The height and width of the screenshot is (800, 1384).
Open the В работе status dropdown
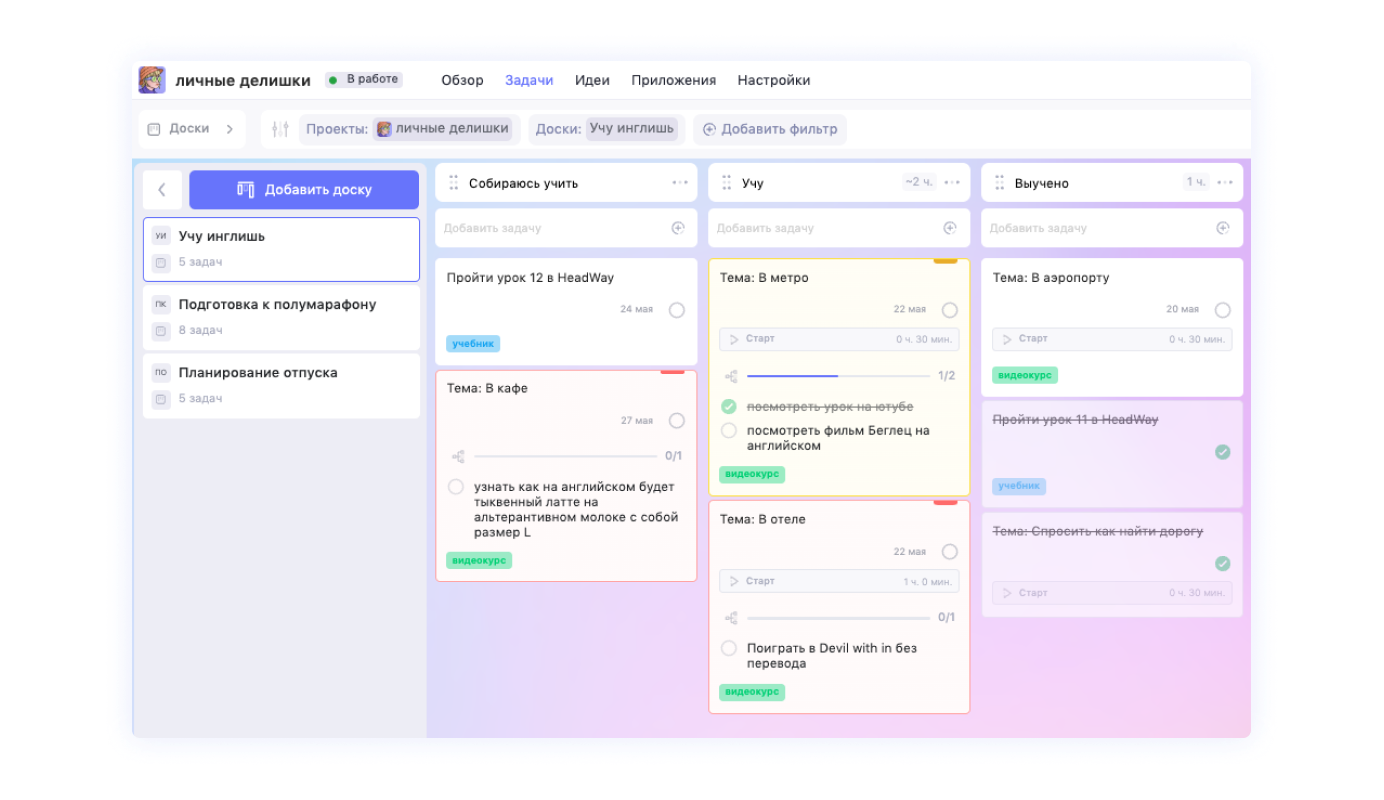pos(364,80)
